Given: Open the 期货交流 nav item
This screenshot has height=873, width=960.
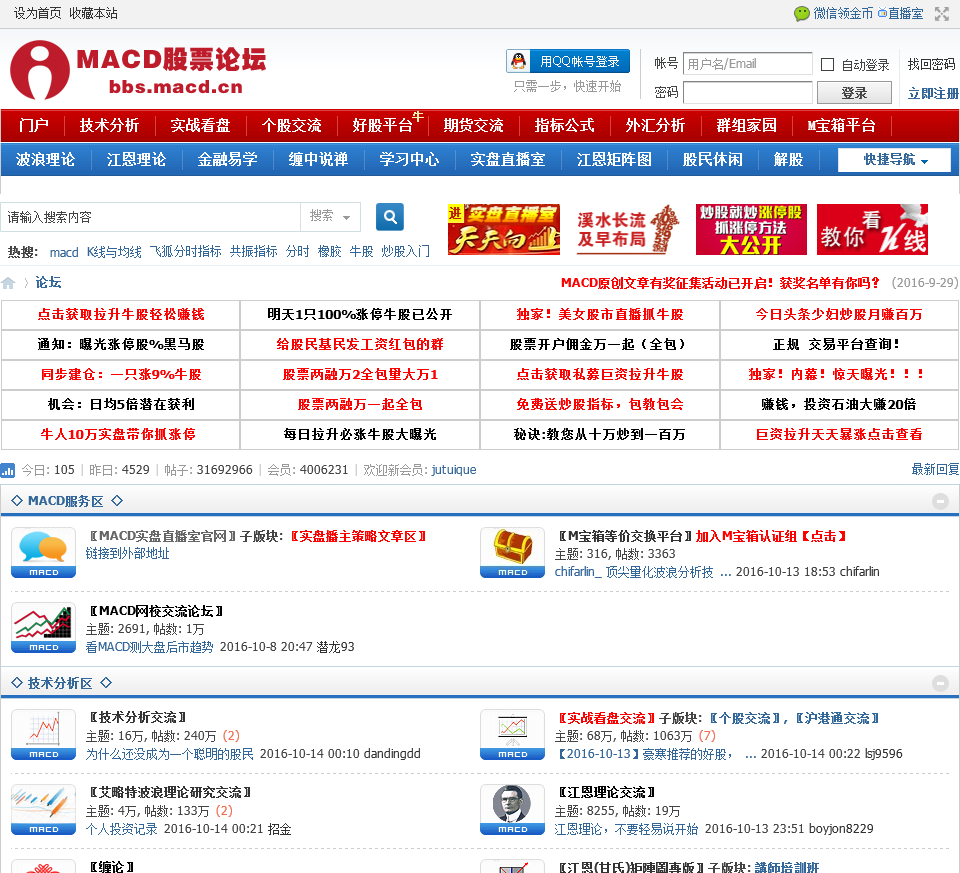Looking at the screenshot, I should click(x=473, y=126).
